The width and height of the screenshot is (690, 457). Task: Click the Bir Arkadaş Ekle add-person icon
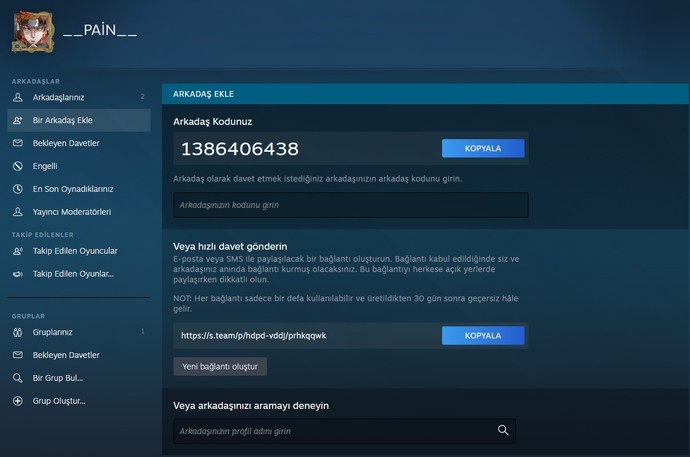click(x=18, y=120)
